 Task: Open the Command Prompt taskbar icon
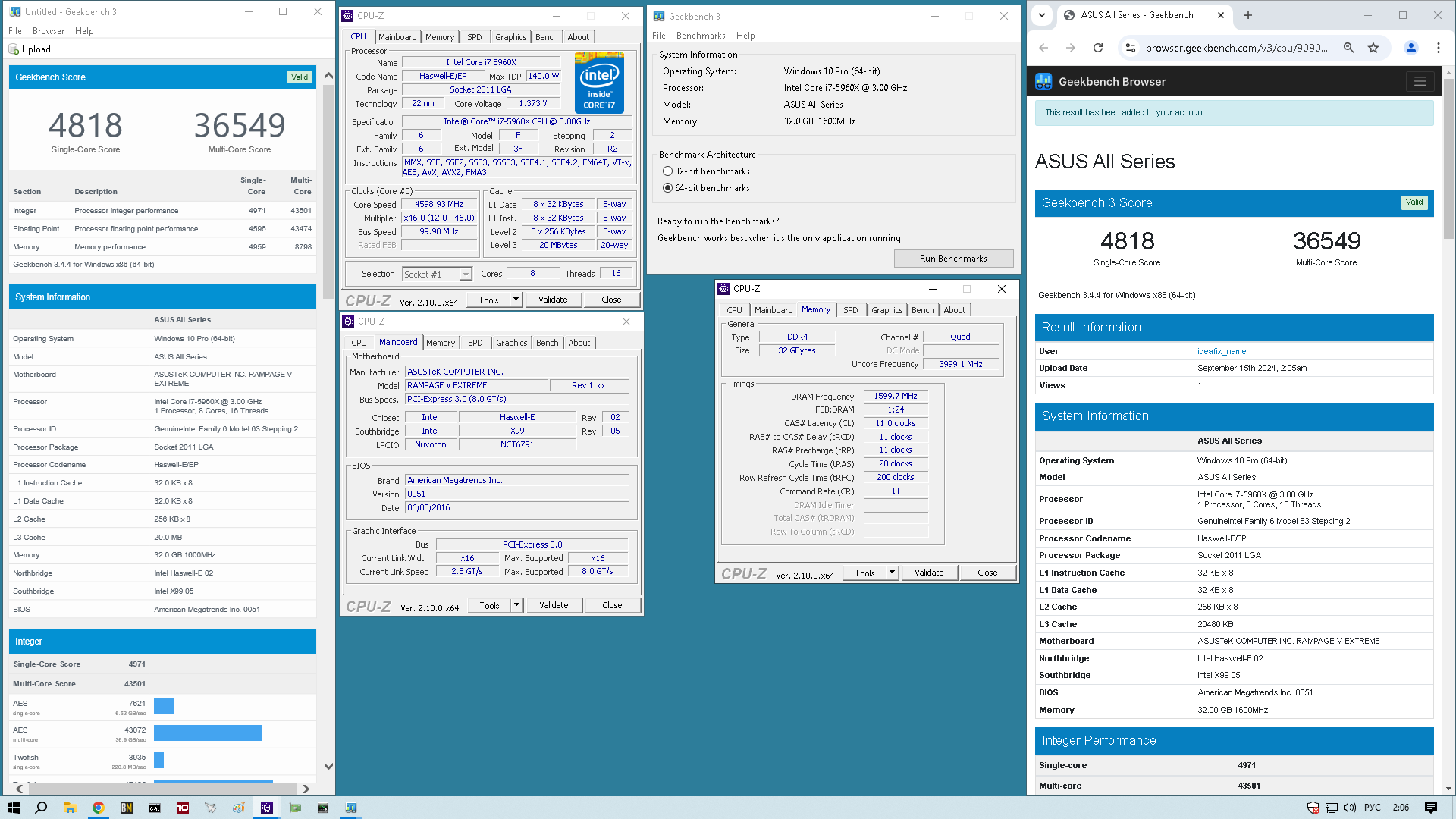pos(154,808)
